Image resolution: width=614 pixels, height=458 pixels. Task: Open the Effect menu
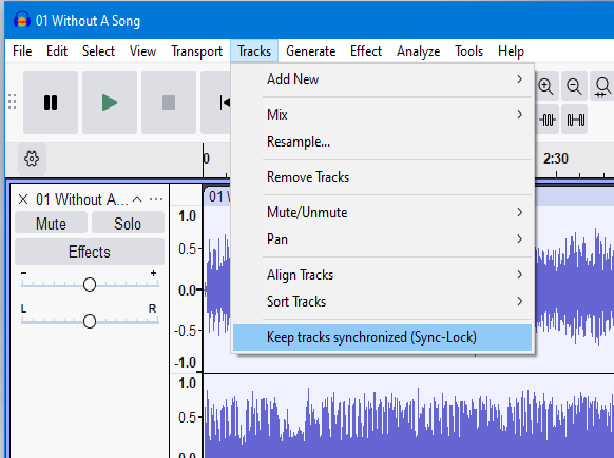coord(365,51)
